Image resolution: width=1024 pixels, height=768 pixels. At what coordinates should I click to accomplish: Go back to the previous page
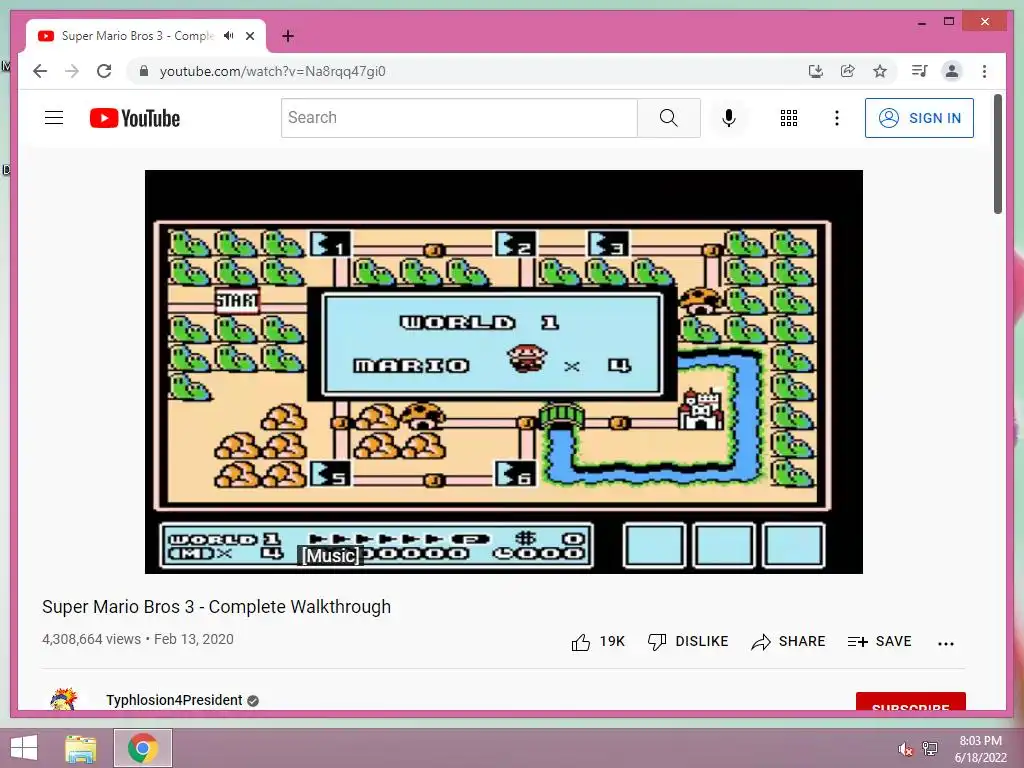(x=40, y=71)
